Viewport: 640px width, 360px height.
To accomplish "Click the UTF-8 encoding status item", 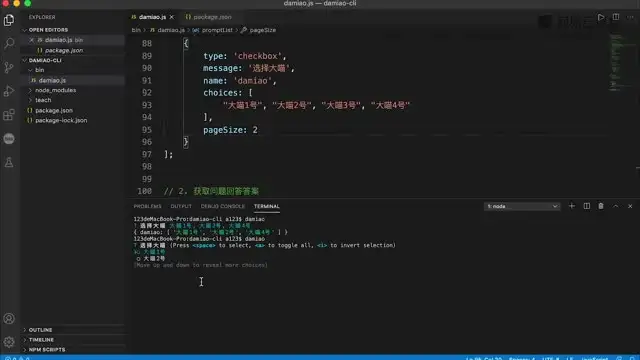I will pos(550,358).
